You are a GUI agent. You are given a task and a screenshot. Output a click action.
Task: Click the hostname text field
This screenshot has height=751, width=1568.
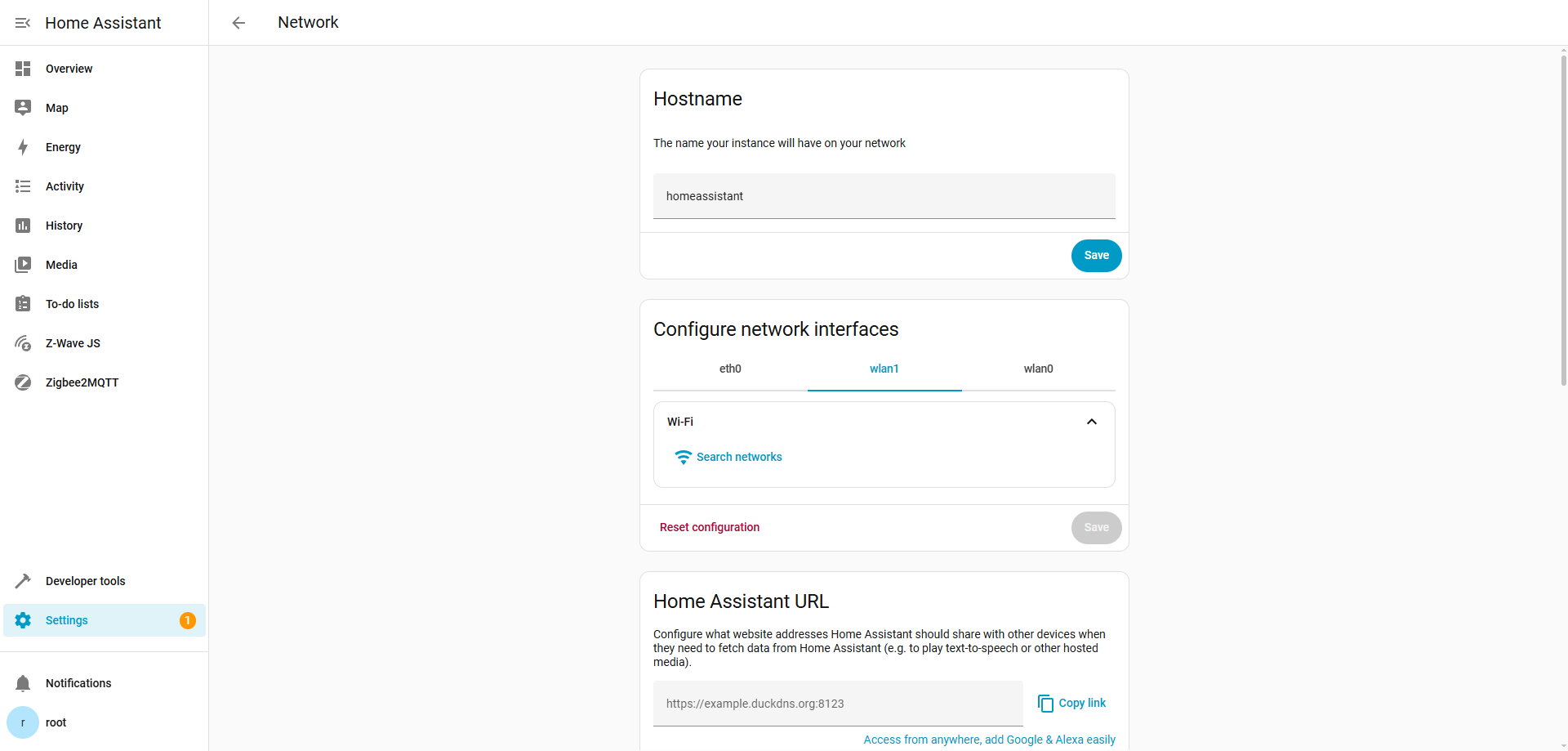tap(884, 196)
